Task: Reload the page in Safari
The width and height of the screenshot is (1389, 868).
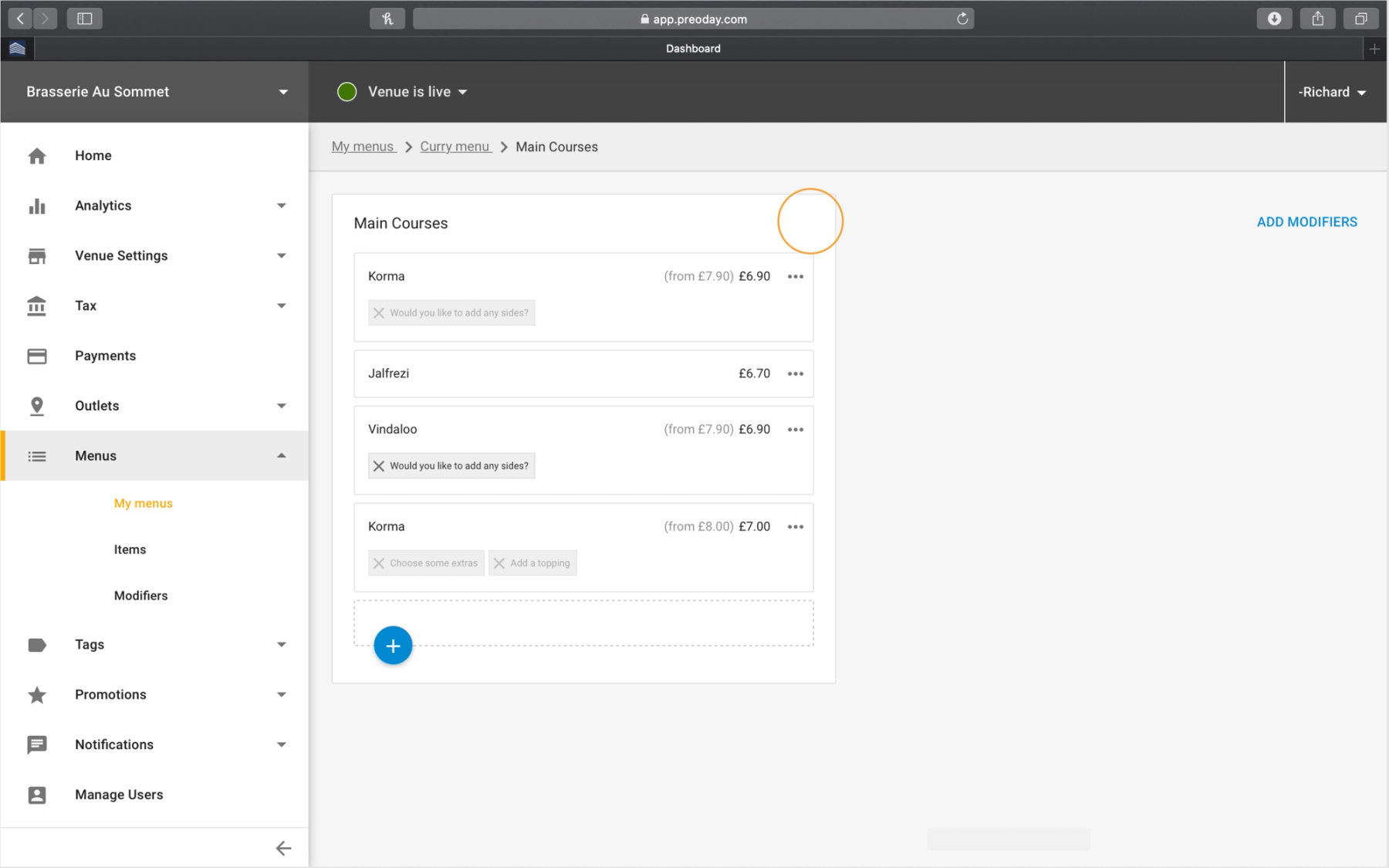Action: pos(962,19)
